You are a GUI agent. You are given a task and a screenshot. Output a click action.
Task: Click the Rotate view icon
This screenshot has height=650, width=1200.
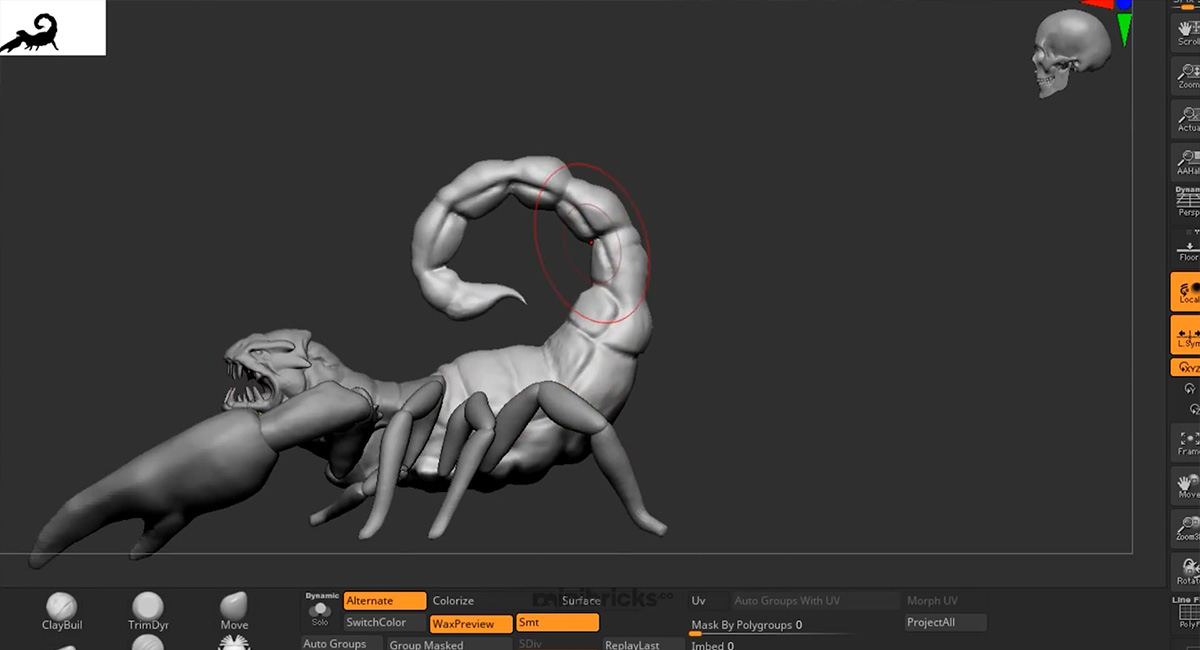[x=1188, y=571]
